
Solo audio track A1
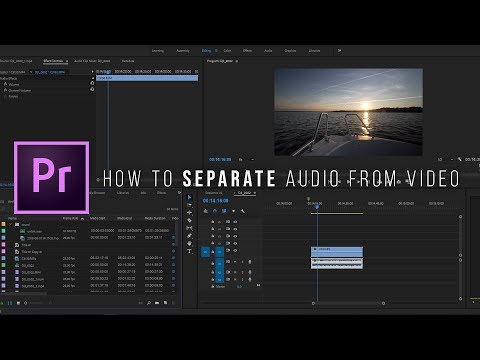[242, 262]
